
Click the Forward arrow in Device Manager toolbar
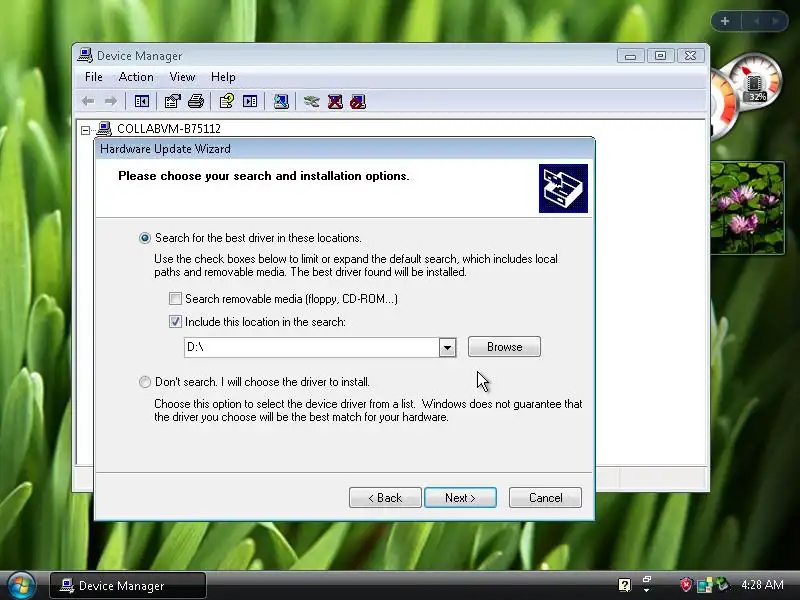coord(110,102)
